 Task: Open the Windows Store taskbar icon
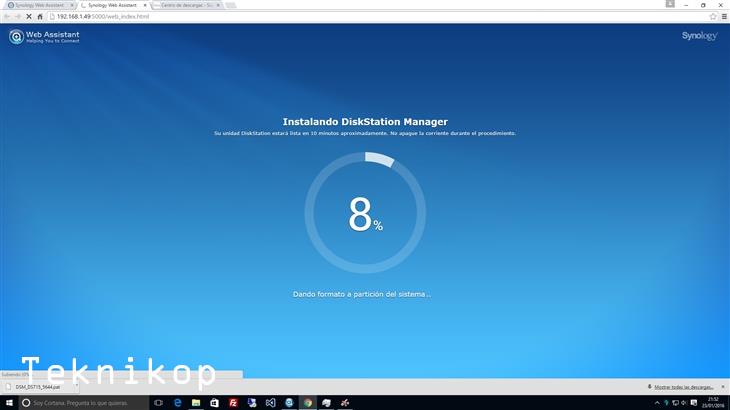[x=214, y=402]
